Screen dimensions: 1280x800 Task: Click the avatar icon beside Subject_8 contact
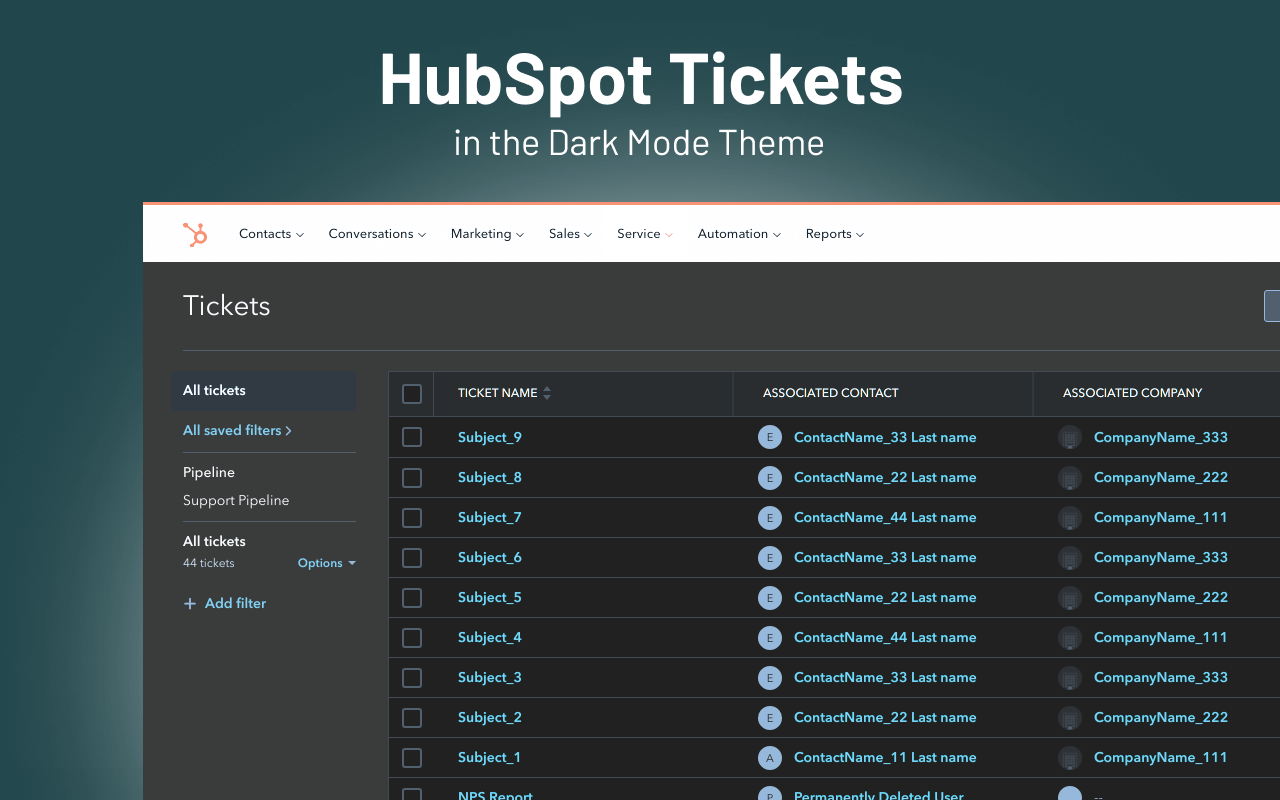(x=770, y=477)
